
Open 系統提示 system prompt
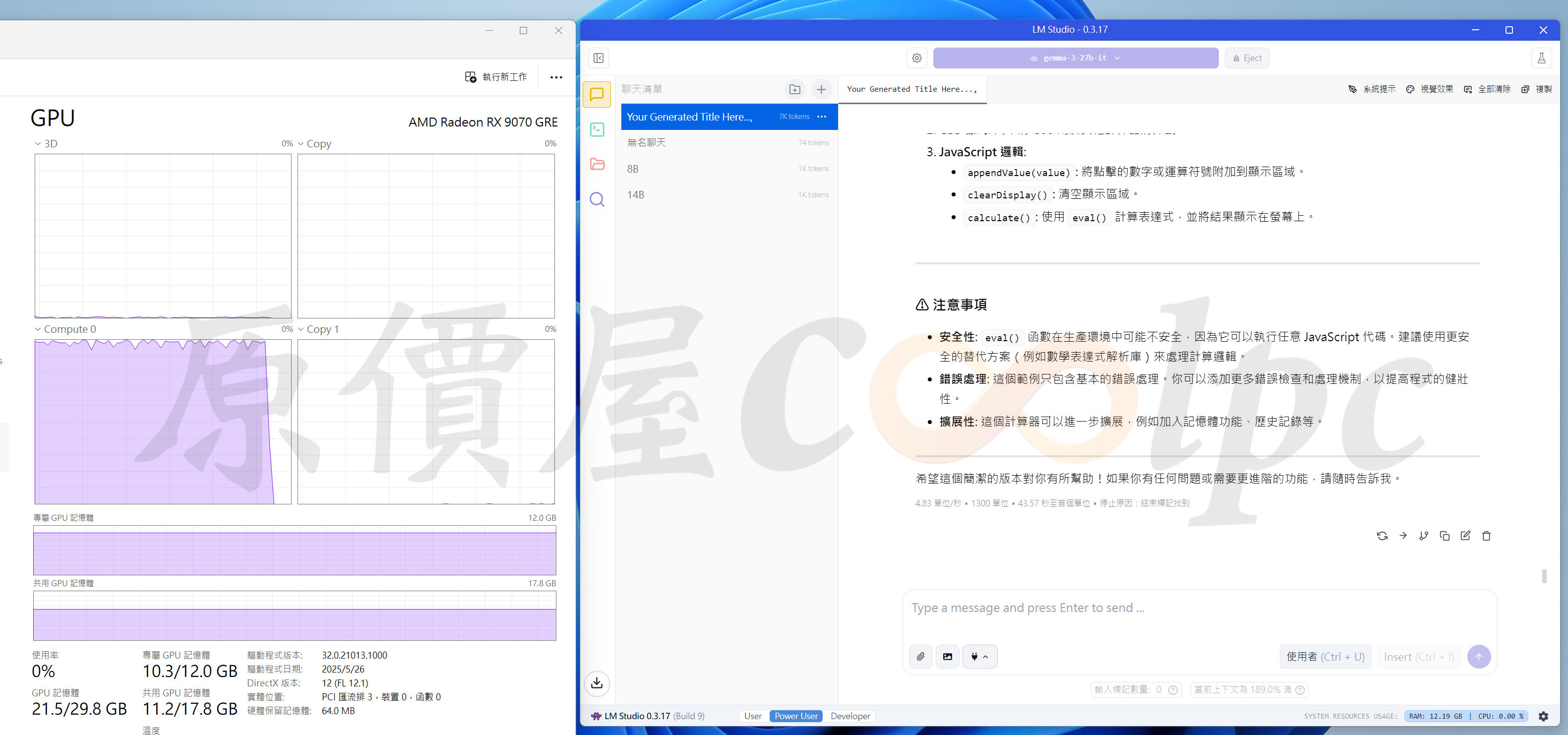pyautogui.click(x=1372, y=89)
